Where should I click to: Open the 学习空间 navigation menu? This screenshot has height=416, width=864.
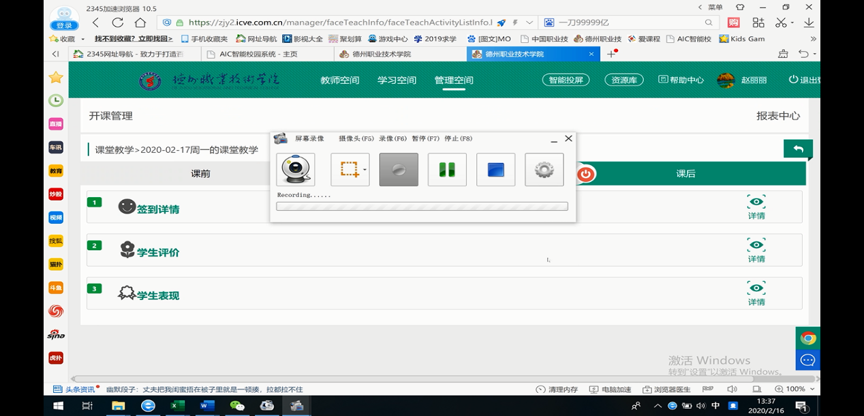click(396, 80)
